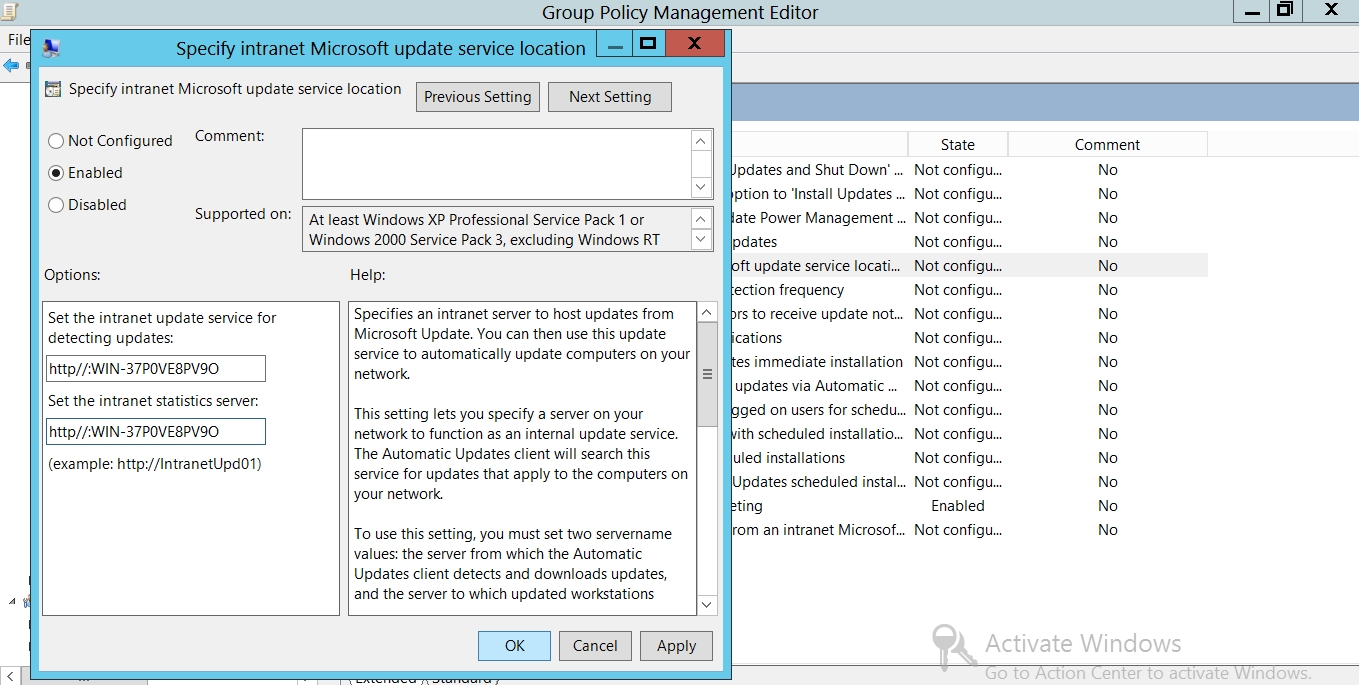This screenshot has height=685, width=1359.
Task: Click Cancel to discard changes
Action: tap(595, 646)
